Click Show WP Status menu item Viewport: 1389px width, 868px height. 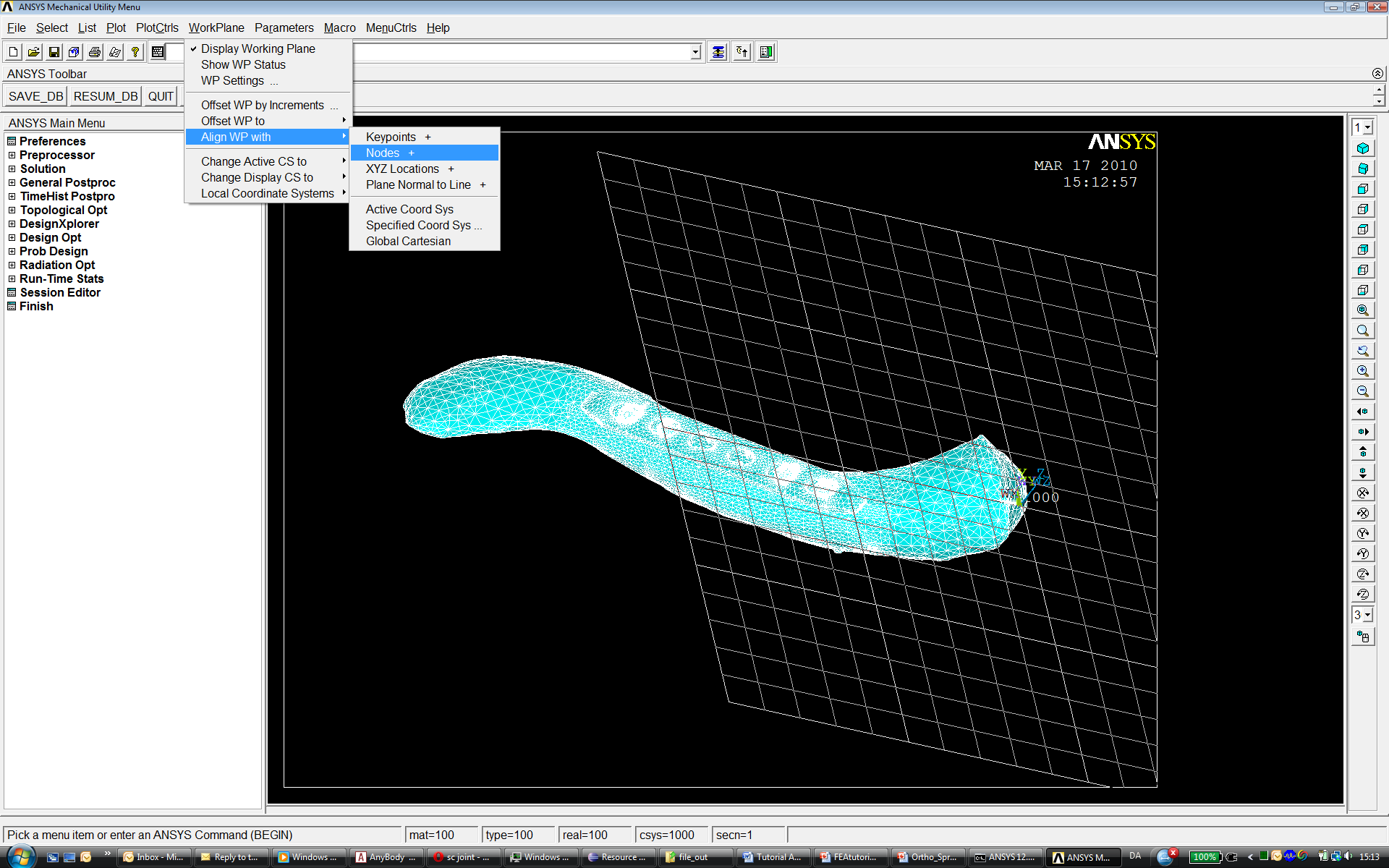point(268,64)
